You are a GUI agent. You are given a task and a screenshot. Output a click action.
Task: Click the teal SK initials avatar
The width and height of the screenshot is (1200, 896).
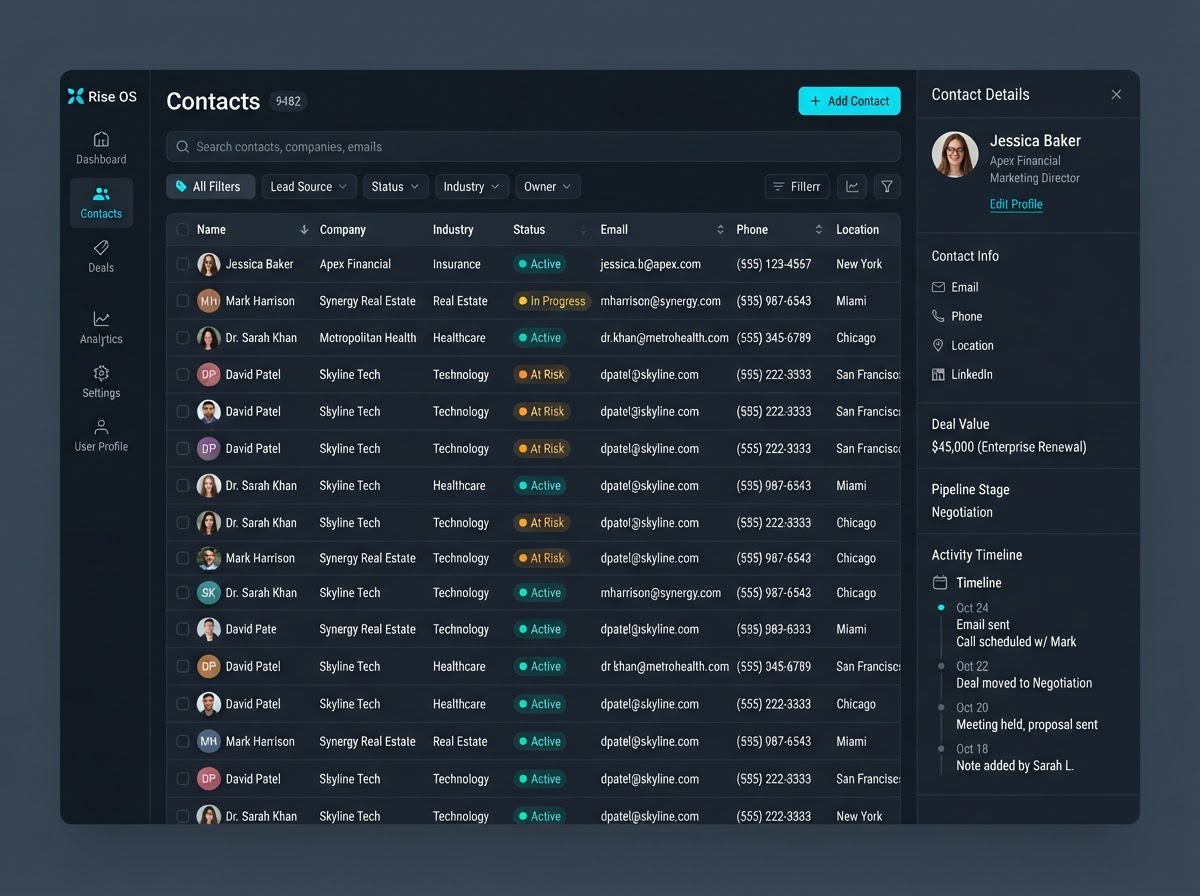tap(208, 593)
